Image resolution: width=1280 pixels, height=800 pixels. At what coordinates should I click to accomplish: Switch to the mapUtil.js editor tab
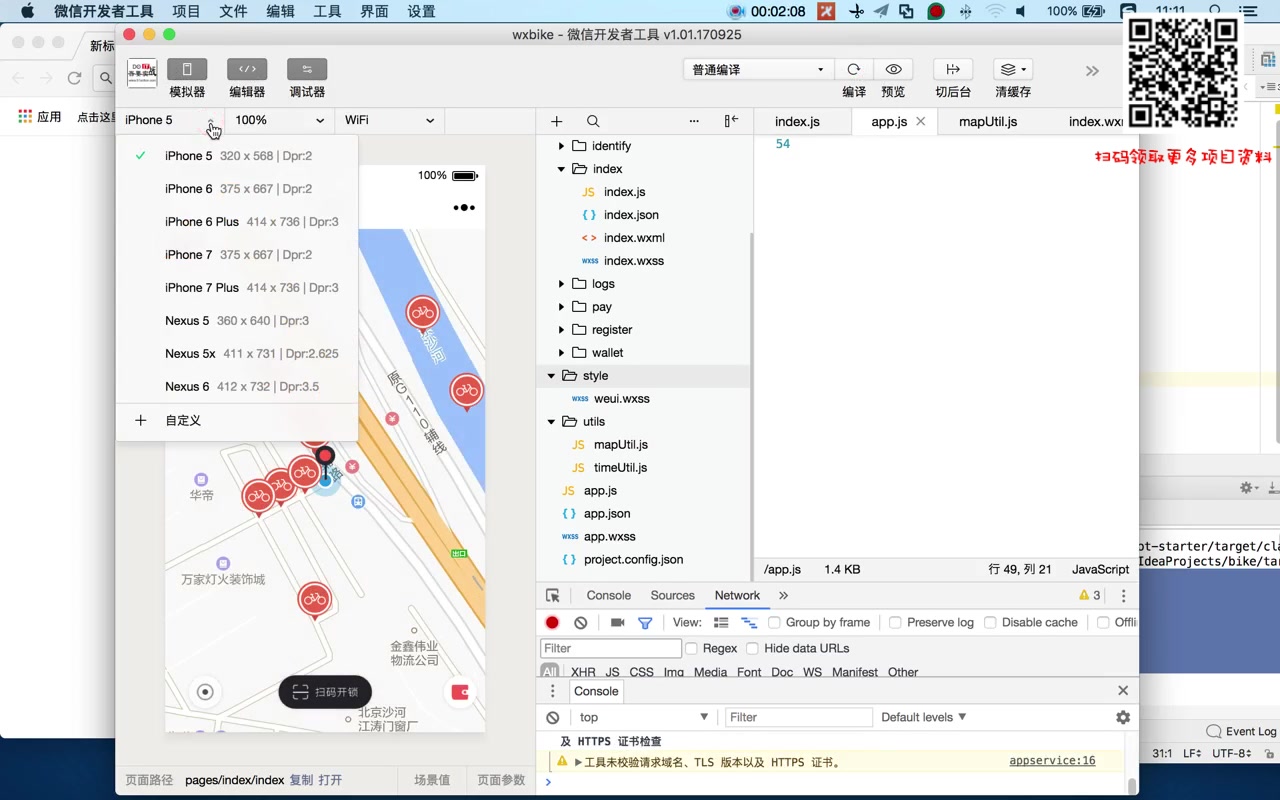pyautogui.click(x=988, y=121)
